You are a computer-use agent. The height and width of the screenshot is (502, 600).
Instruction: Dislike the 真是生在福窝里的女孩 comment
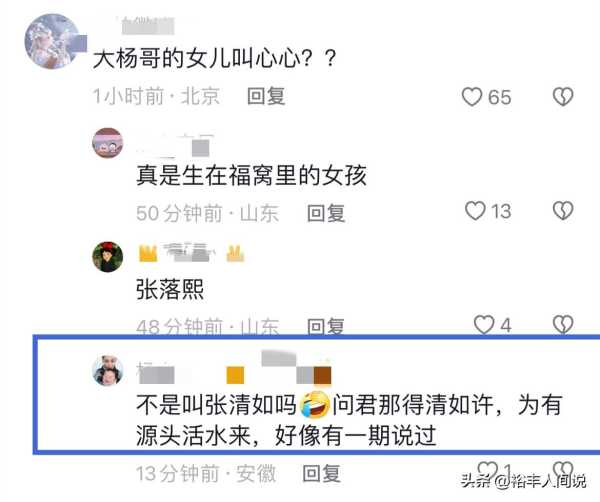563,211
